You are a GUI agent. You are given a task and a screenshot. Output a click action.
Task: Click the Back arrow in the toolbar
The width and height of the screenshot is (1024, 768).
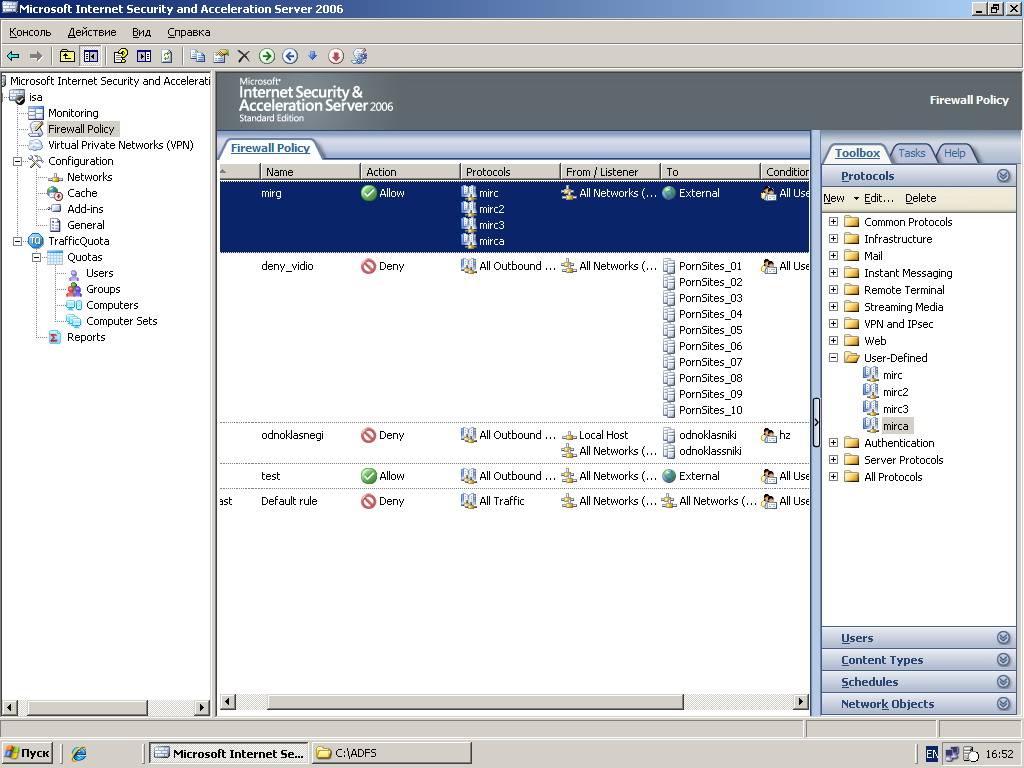coord(13,56)
